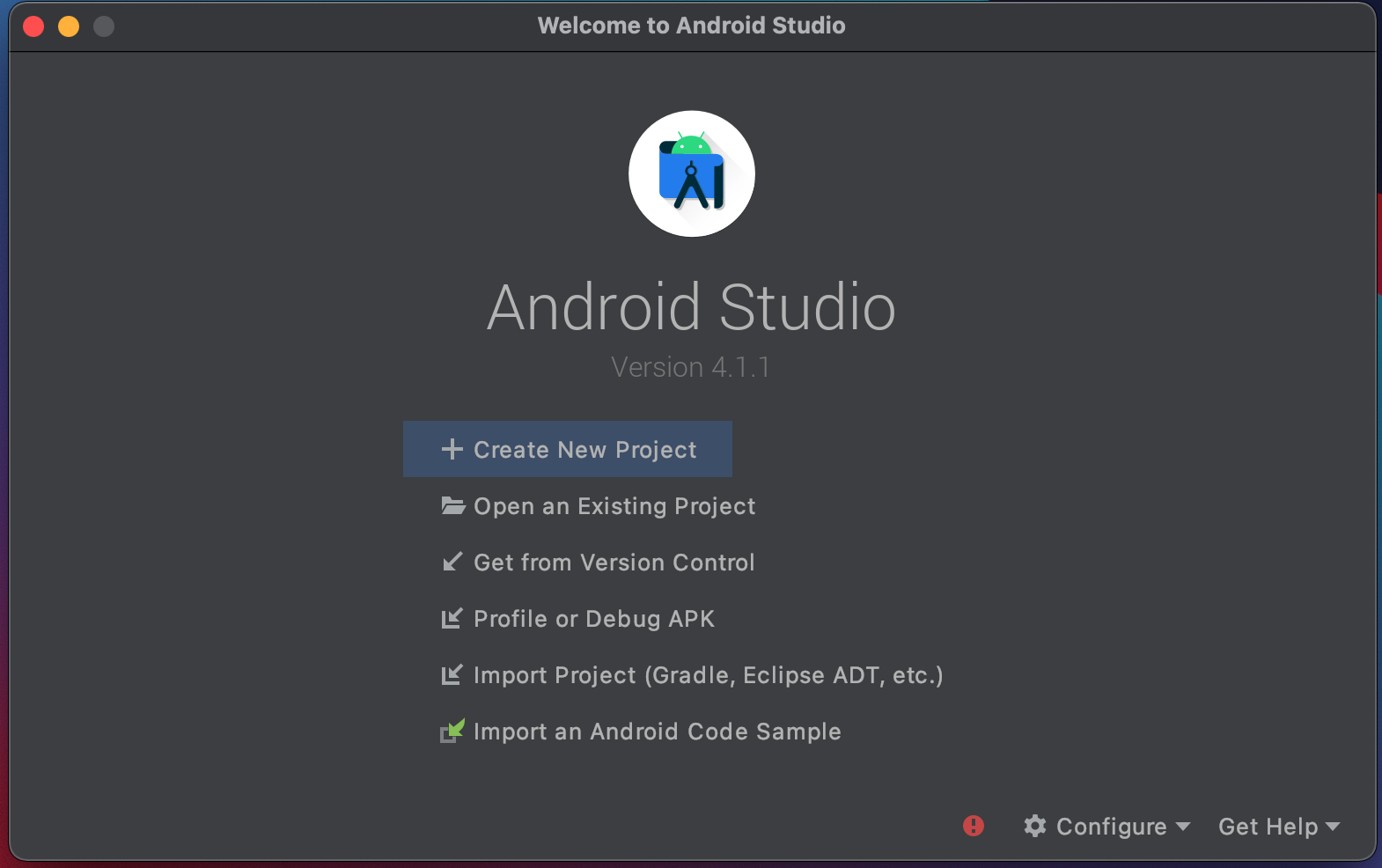Click the Android Studio logo
This screenshot has width=1382, height=868.
point(691,173)
